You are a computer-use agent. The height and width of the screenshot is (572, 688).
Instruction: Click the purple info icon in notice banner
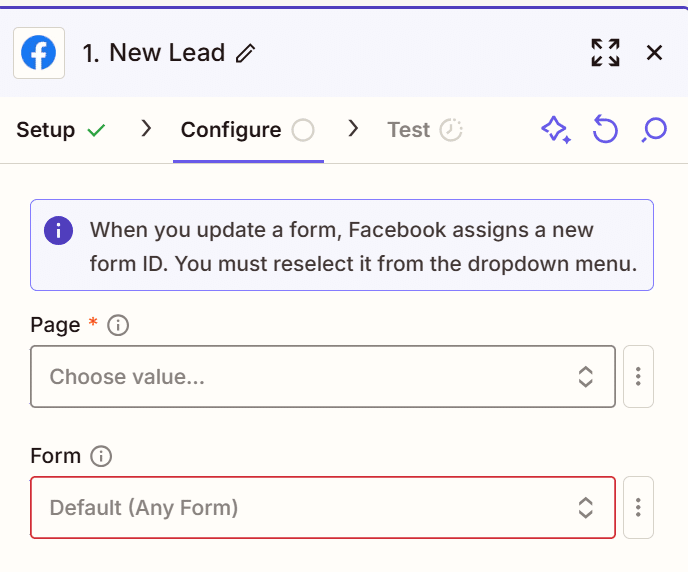click(58, 230)
